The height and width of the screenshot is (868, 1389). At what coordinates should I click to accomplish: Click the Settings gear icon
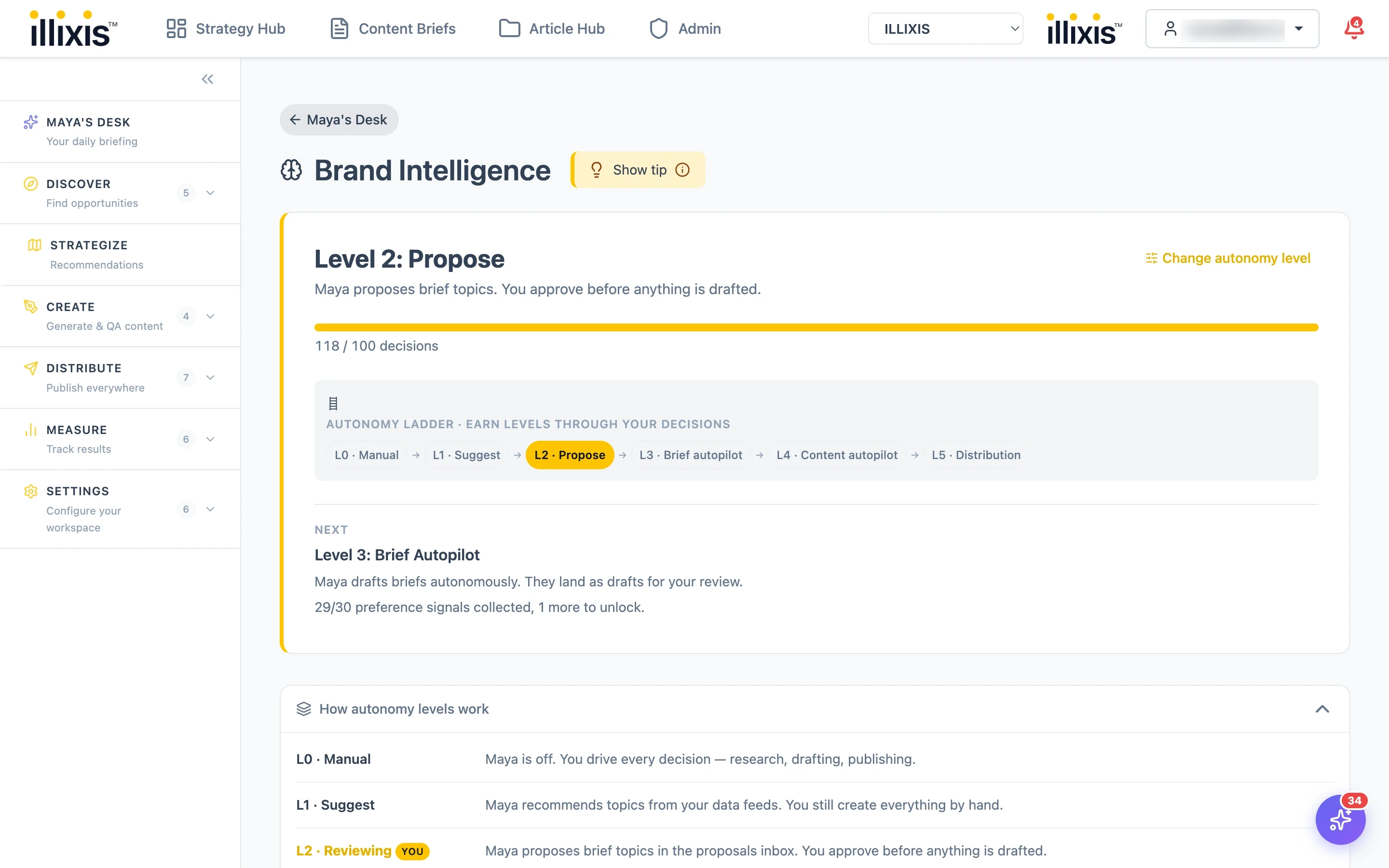[x=30, y=491]
